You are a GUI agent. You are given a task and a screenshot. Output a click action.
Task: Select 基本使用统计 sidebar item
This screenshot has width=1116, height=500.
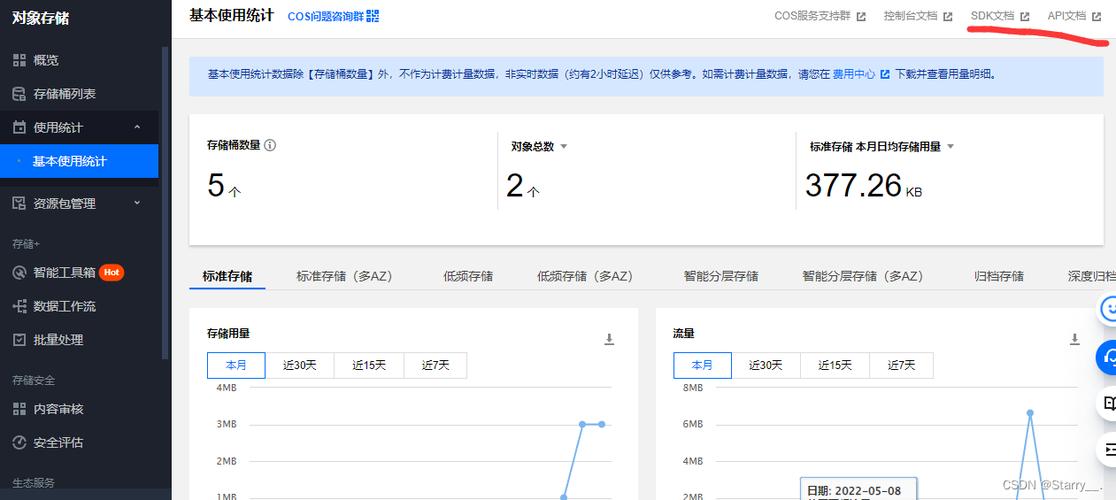(79, 161)
